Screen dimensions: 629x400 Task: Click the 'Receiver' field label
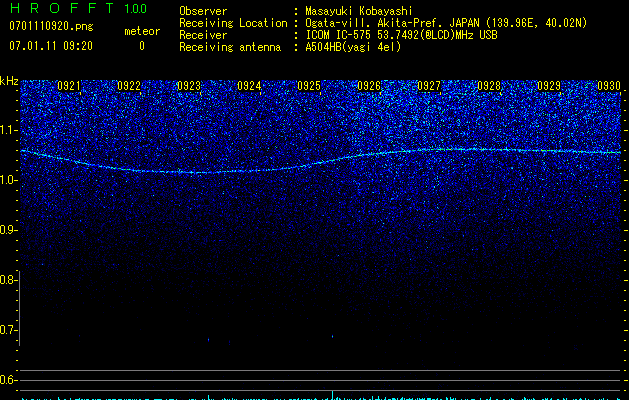click(203, 35)
